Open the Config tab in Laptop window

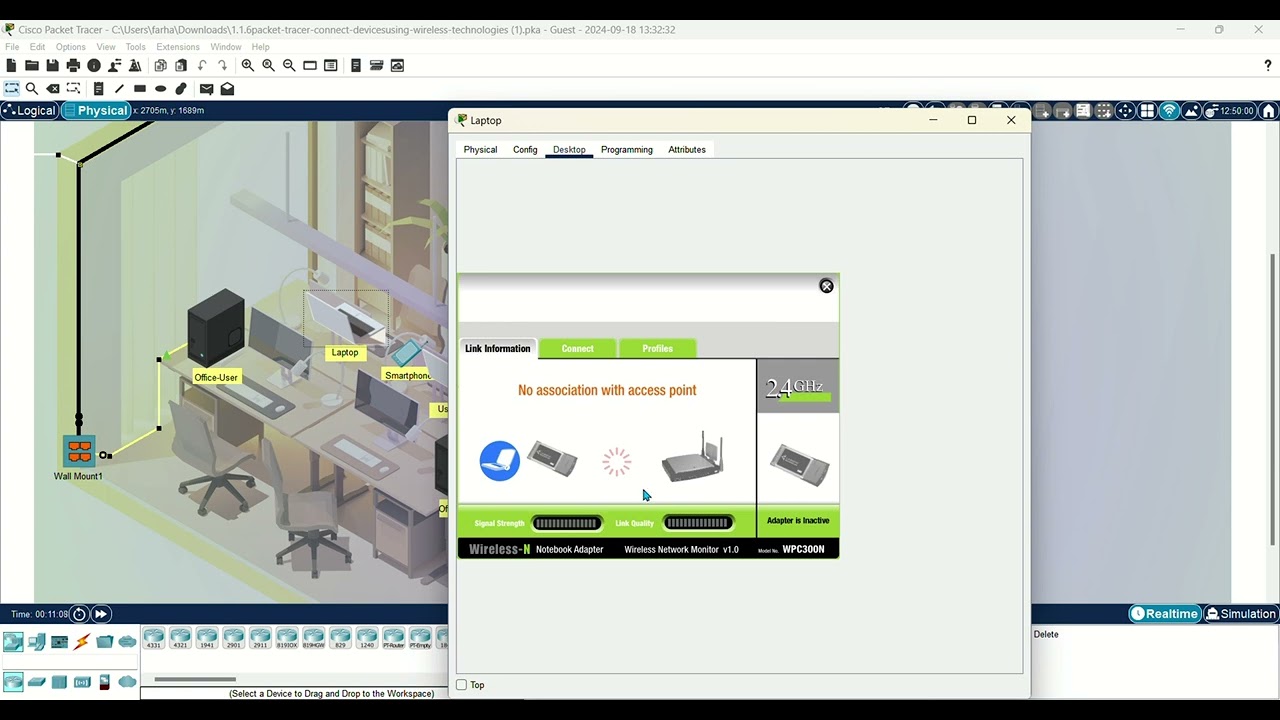click(525, 150)
